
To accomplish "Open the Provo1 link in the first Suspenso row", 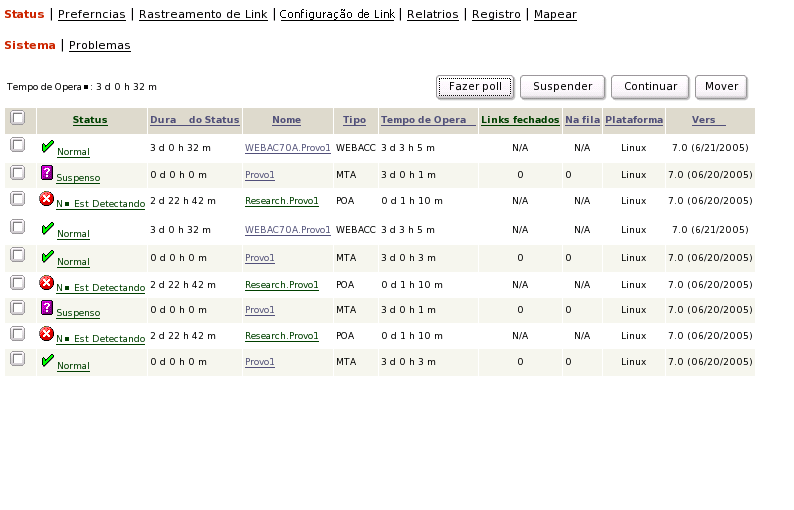I will [x=260, y=175].
